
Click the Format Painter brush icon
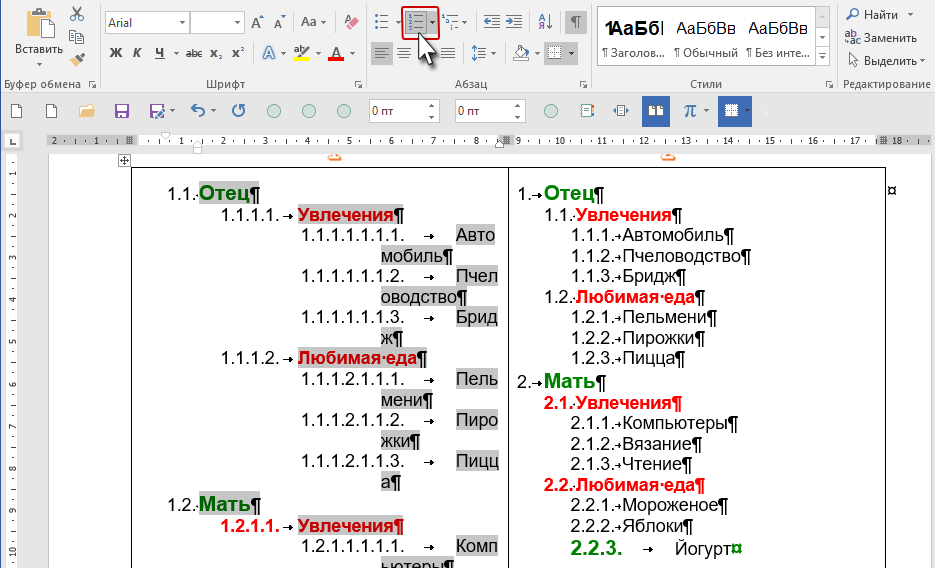77,60
